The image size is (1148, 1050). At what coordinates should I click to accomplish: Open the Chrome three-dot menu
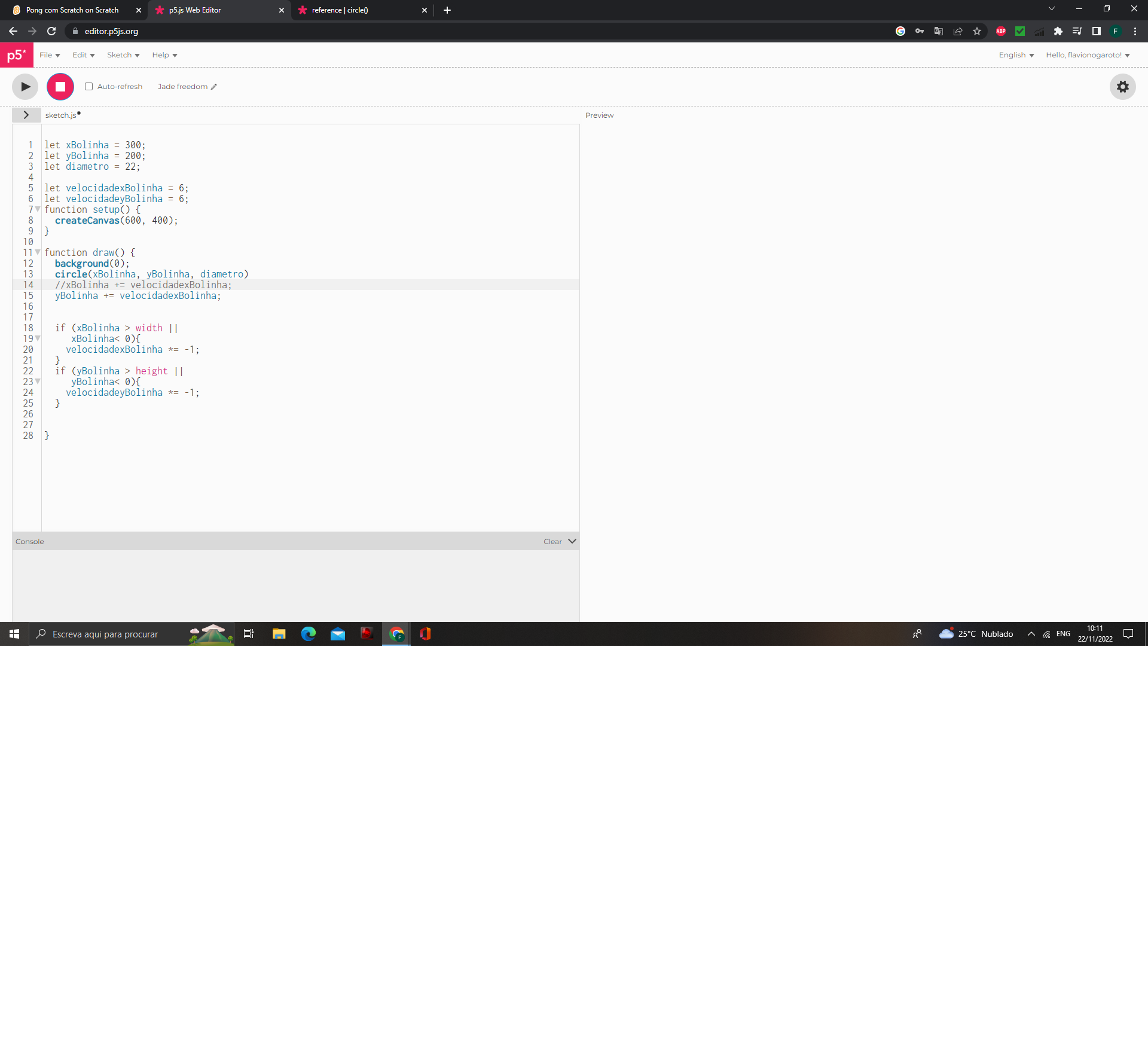1135,31
